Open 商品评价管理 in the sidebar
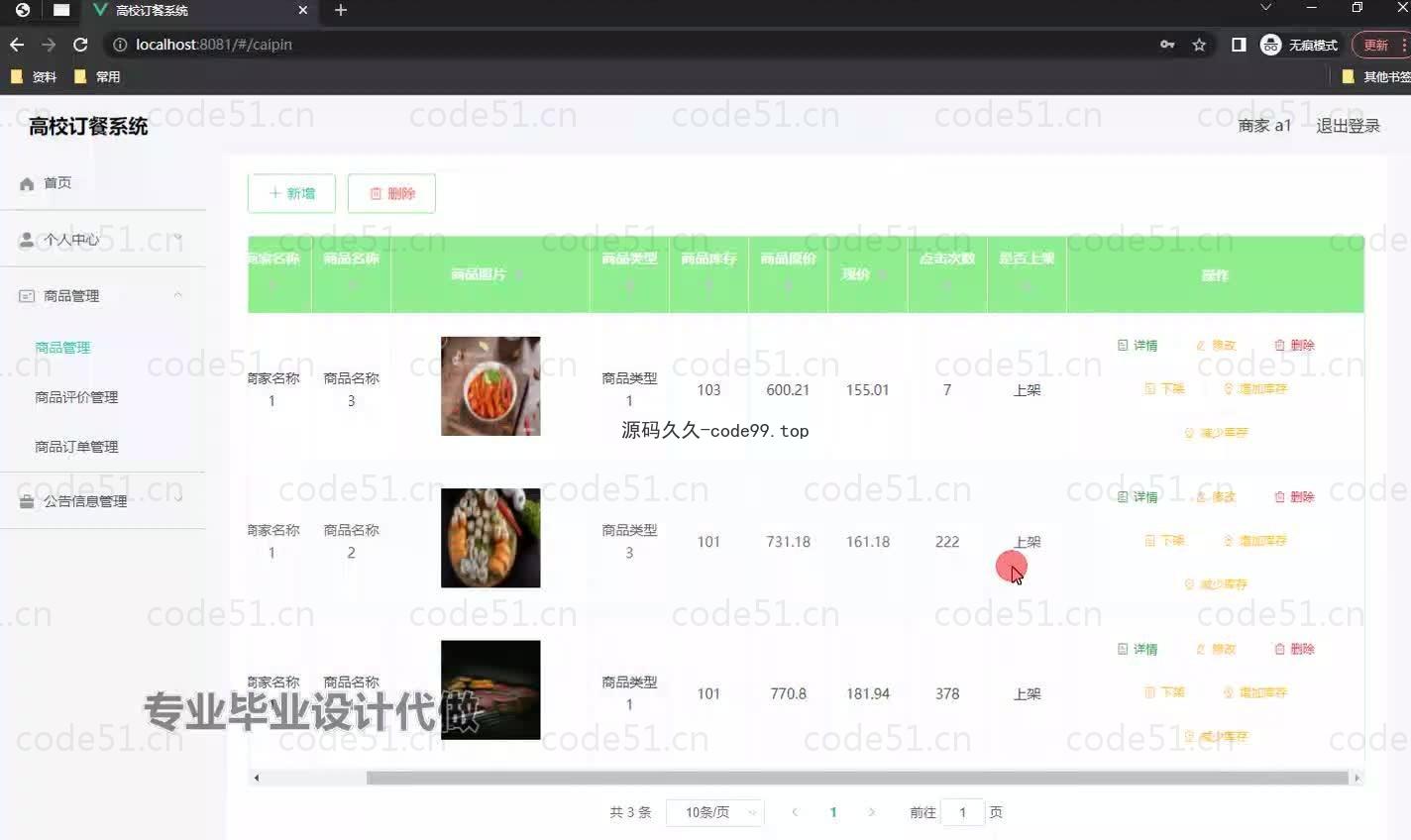The width and height of the screenshot is (1411, 840). (x=76, y=397)
